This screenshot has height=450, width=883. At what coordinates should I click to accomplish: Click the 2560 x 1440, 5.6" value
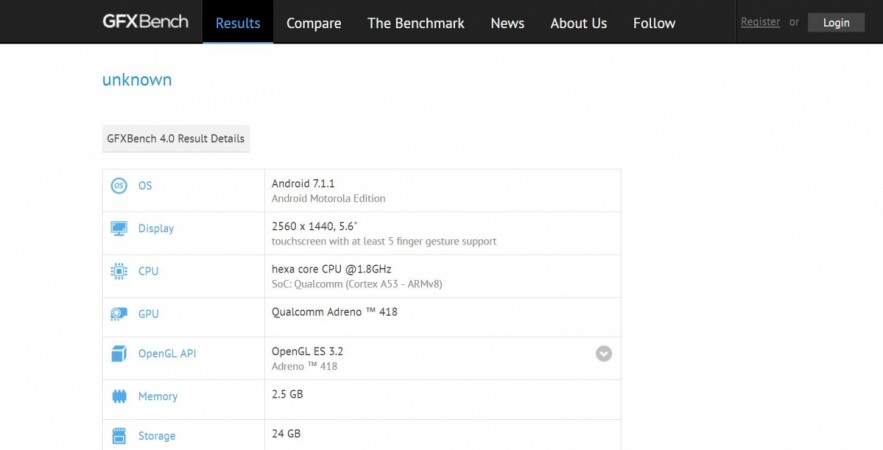click(314, 226)
